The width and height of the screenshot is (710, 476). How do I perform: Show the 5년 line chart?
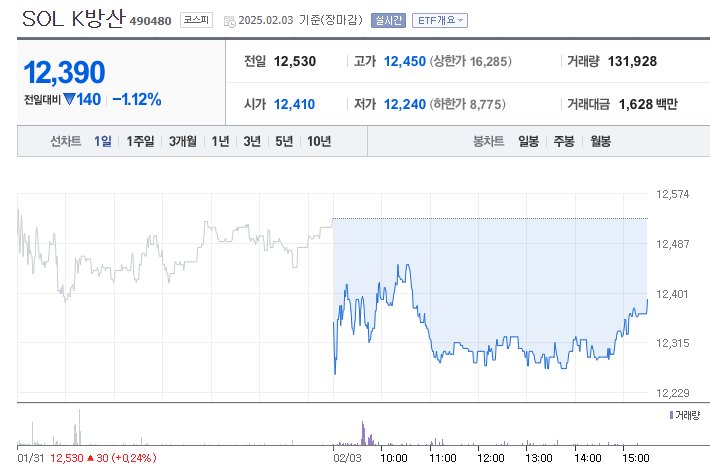pos(284,141)
